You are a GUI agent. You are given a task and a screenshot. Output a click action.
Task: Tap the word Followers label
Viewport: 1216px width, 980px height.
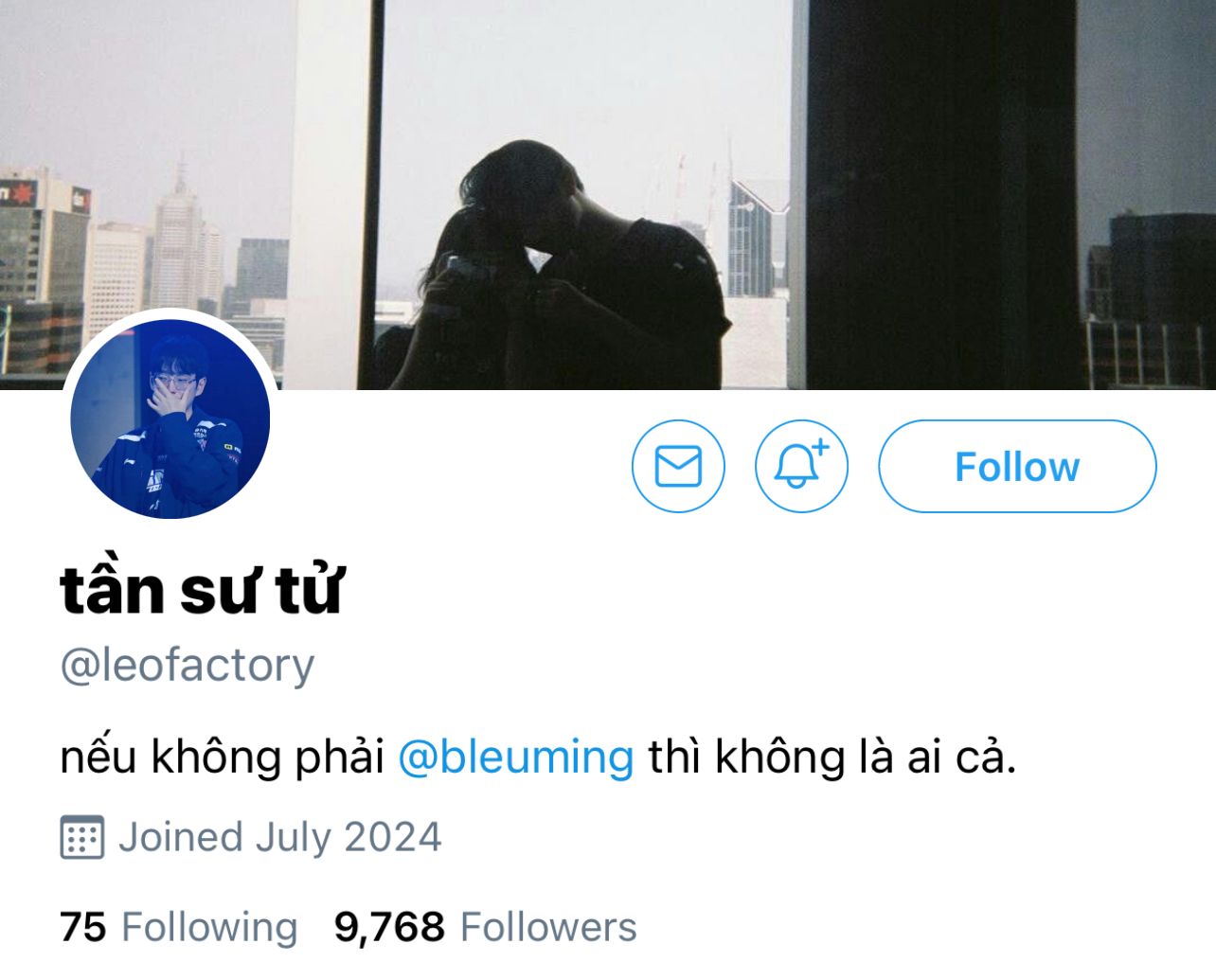(x=548, y=927)
